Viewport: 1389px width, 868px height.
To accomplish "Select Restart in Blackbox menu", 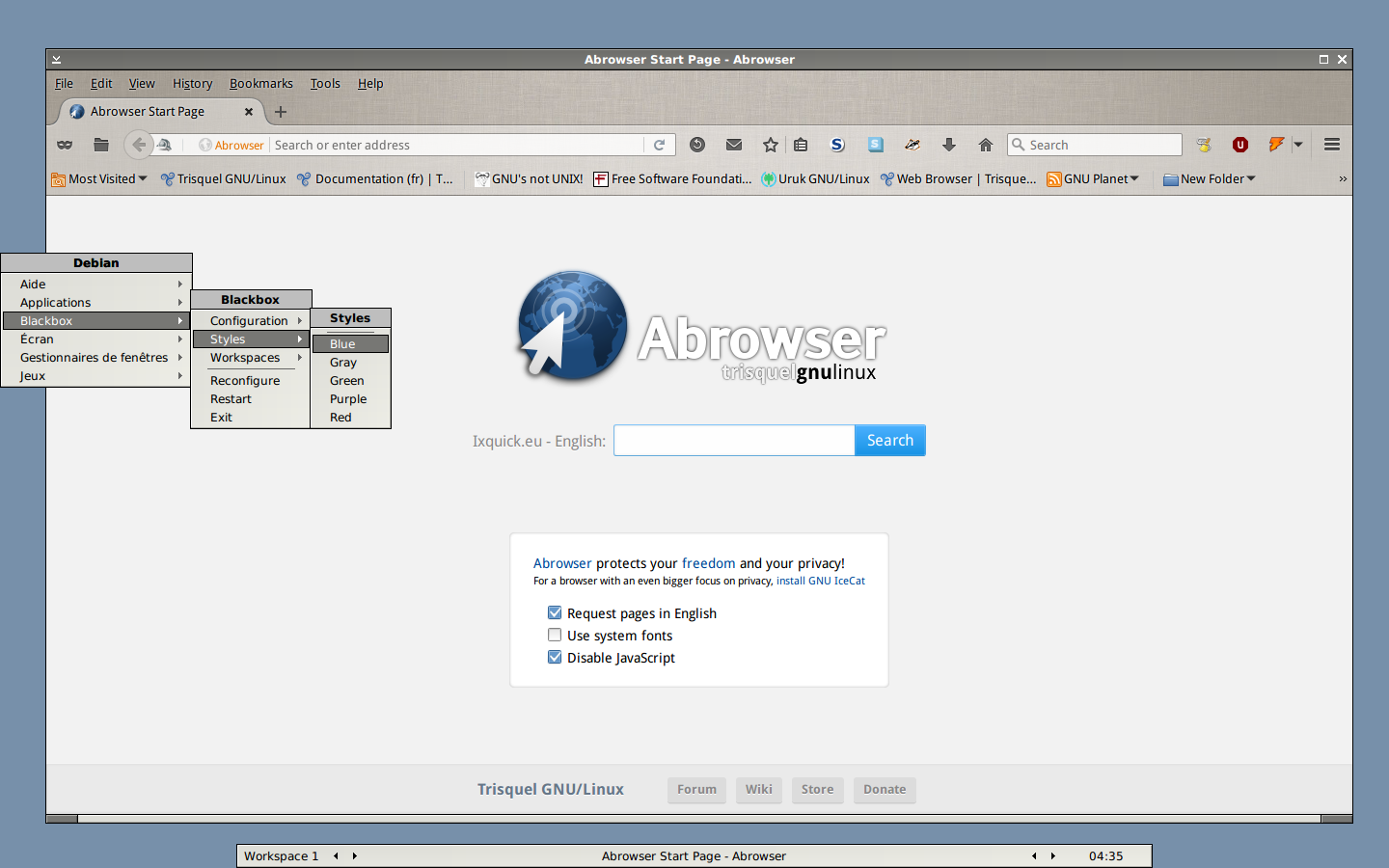I will point(251,398).
